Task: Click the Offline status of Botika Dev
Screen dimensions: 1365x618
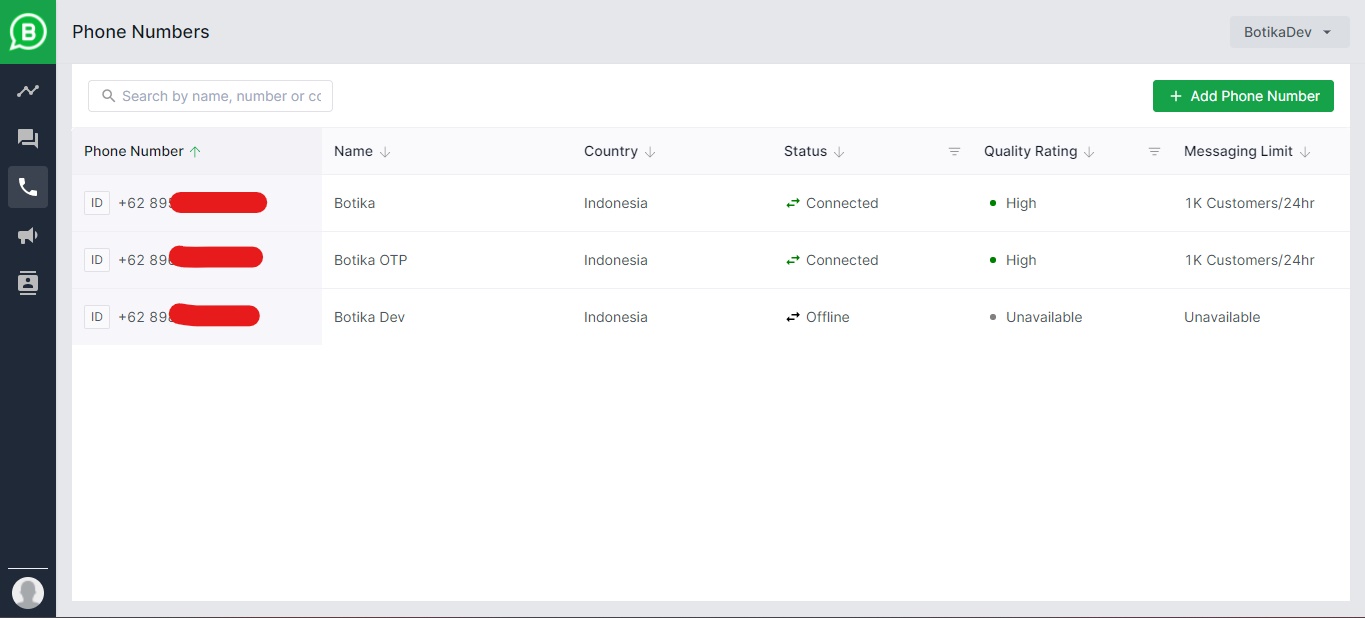Action: [826, 317]
